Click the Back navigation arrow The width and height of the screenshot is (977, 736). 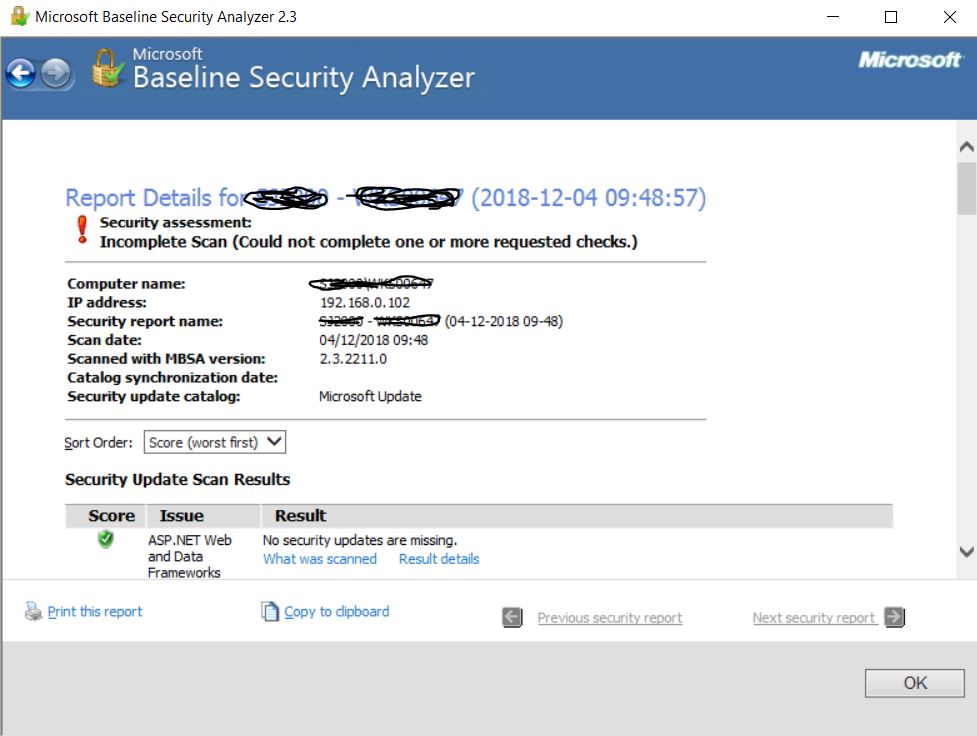21,74
